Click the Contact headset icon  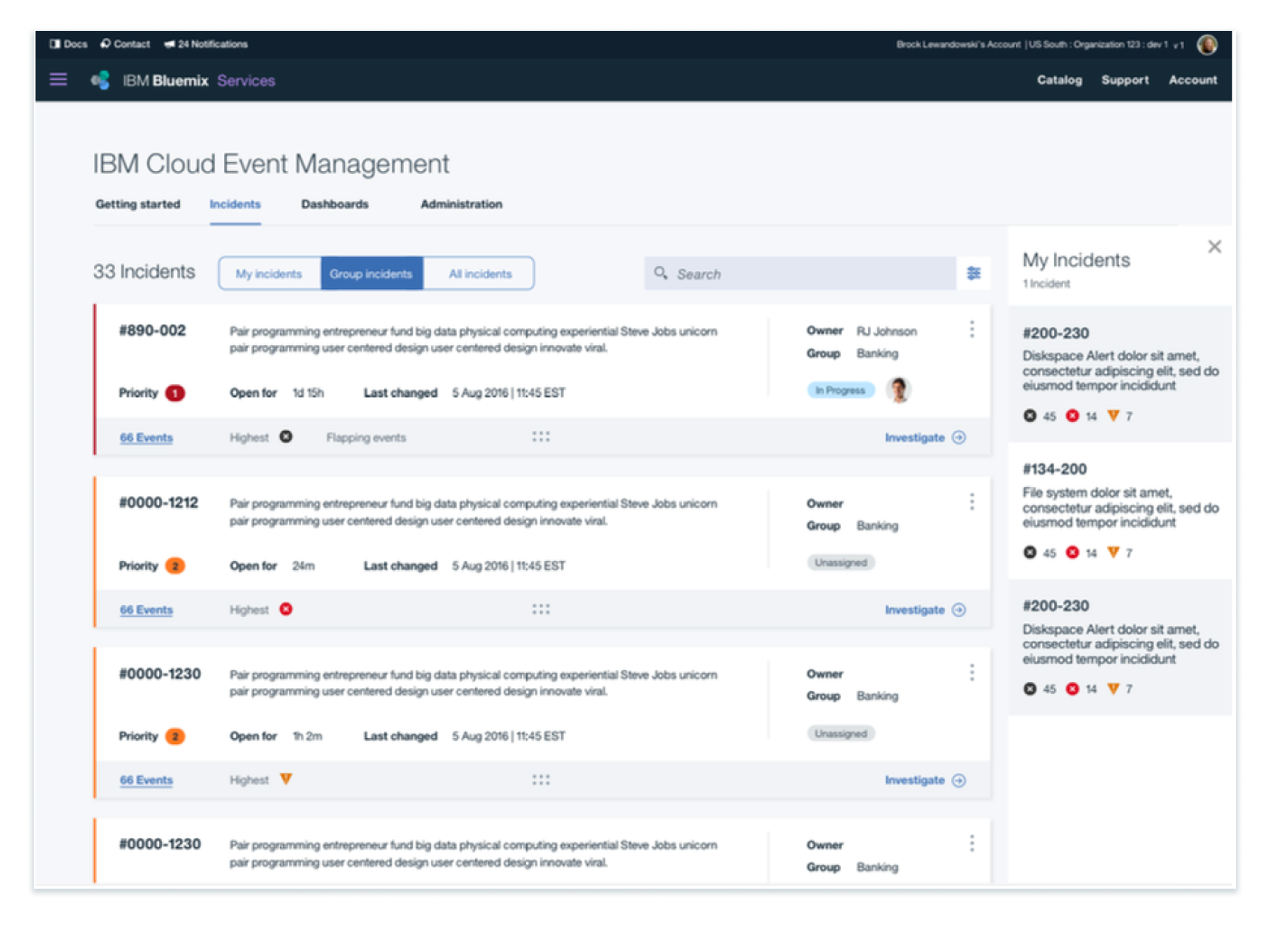(x=105, y=44)
